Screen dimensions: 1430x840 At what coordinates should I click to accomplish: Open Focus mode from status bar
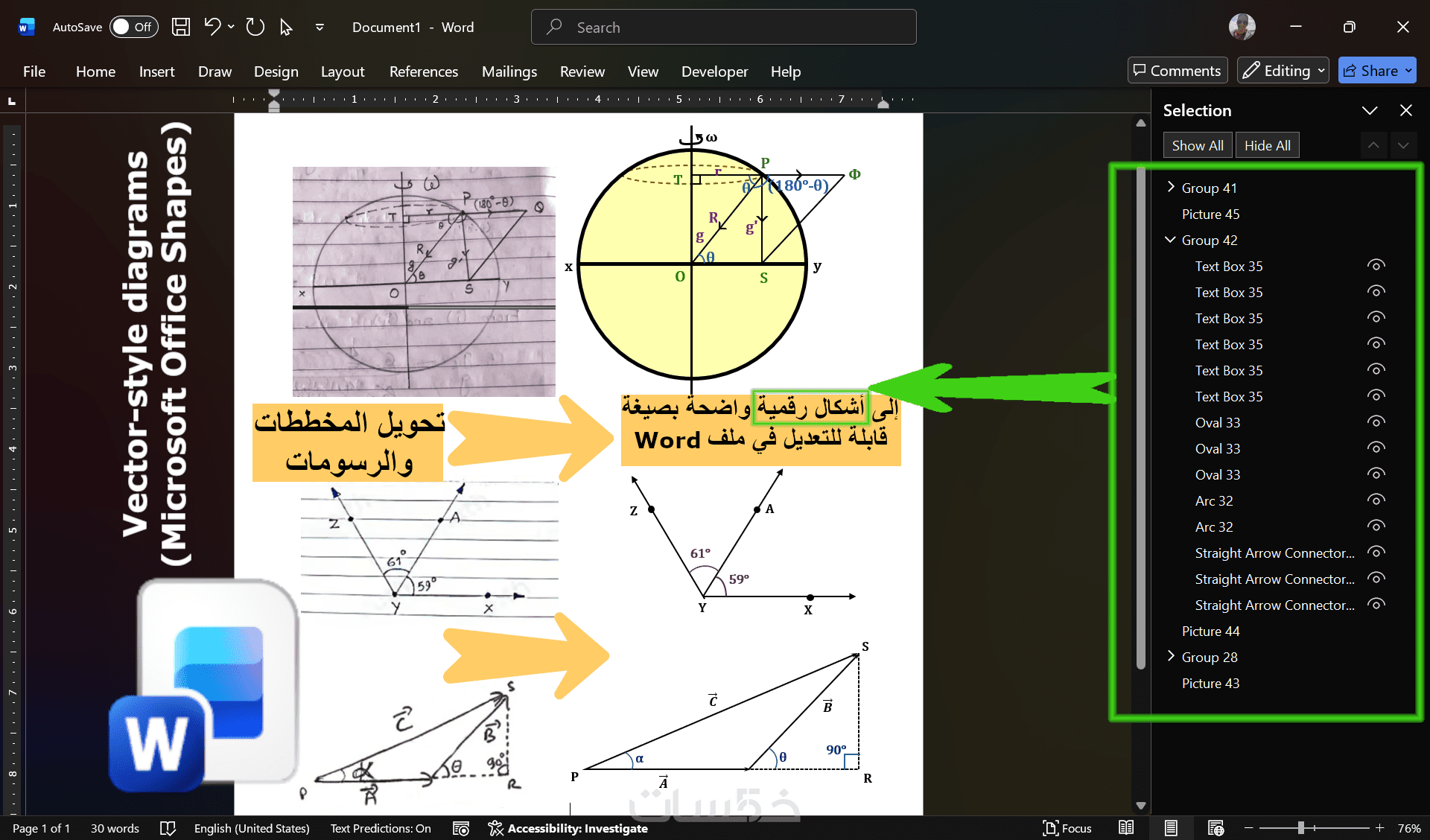coord(1067,828)
